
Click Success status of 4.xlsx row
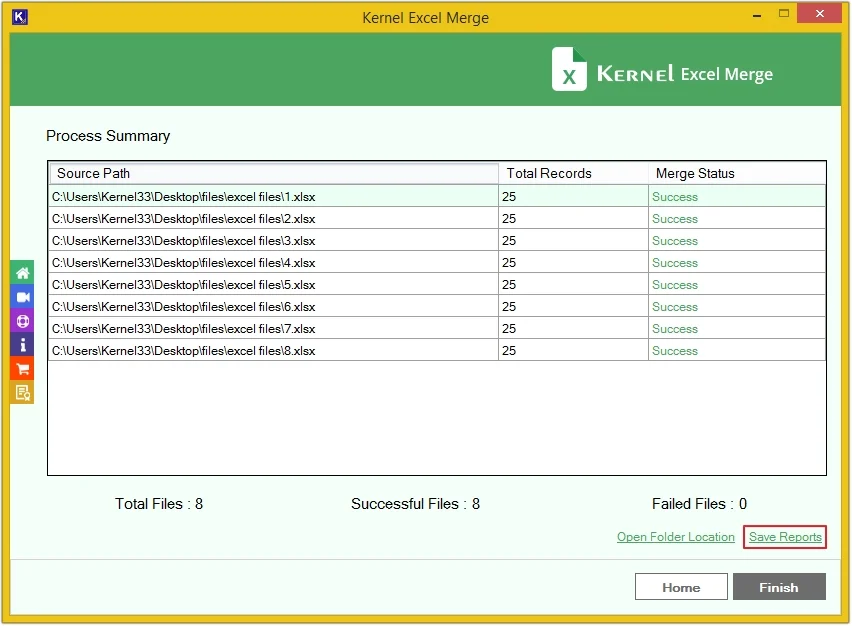click(674, 262)
